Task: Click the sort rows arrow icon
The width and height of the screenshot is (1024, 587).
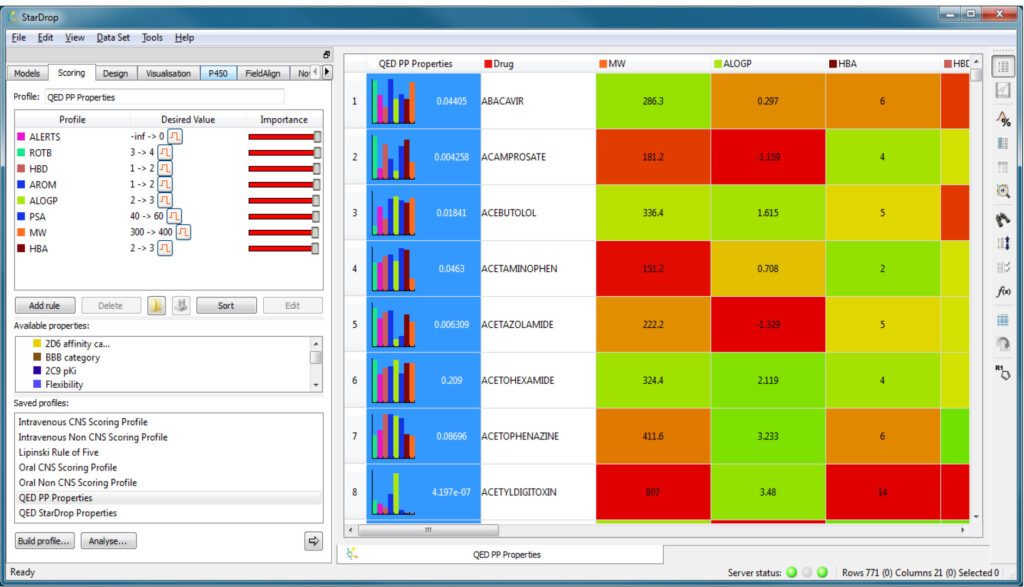Action: point(1002,243)
